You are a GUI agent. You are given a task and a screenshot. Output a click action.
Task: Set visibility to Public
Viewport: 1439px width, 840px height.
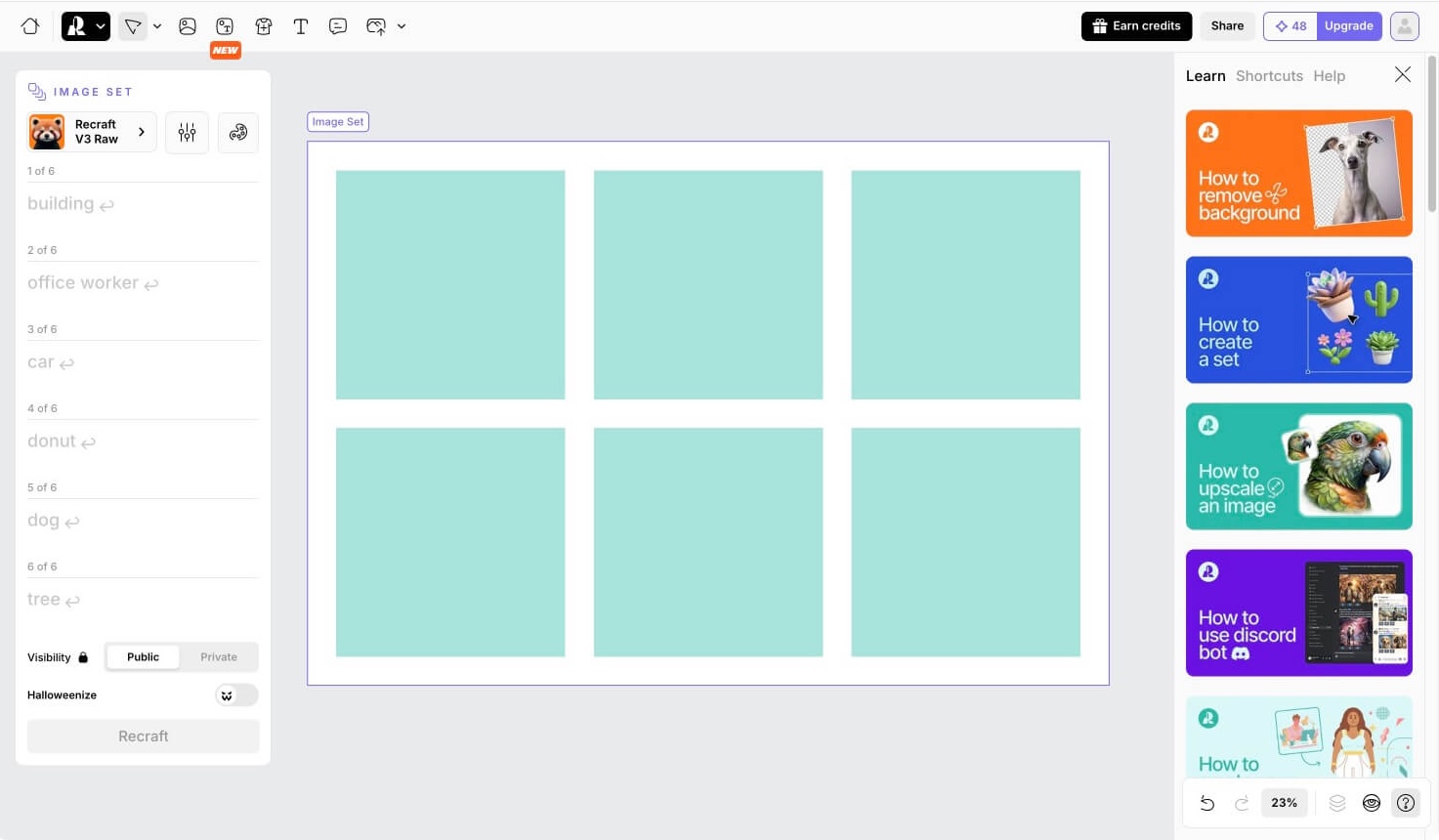point(143,657)
